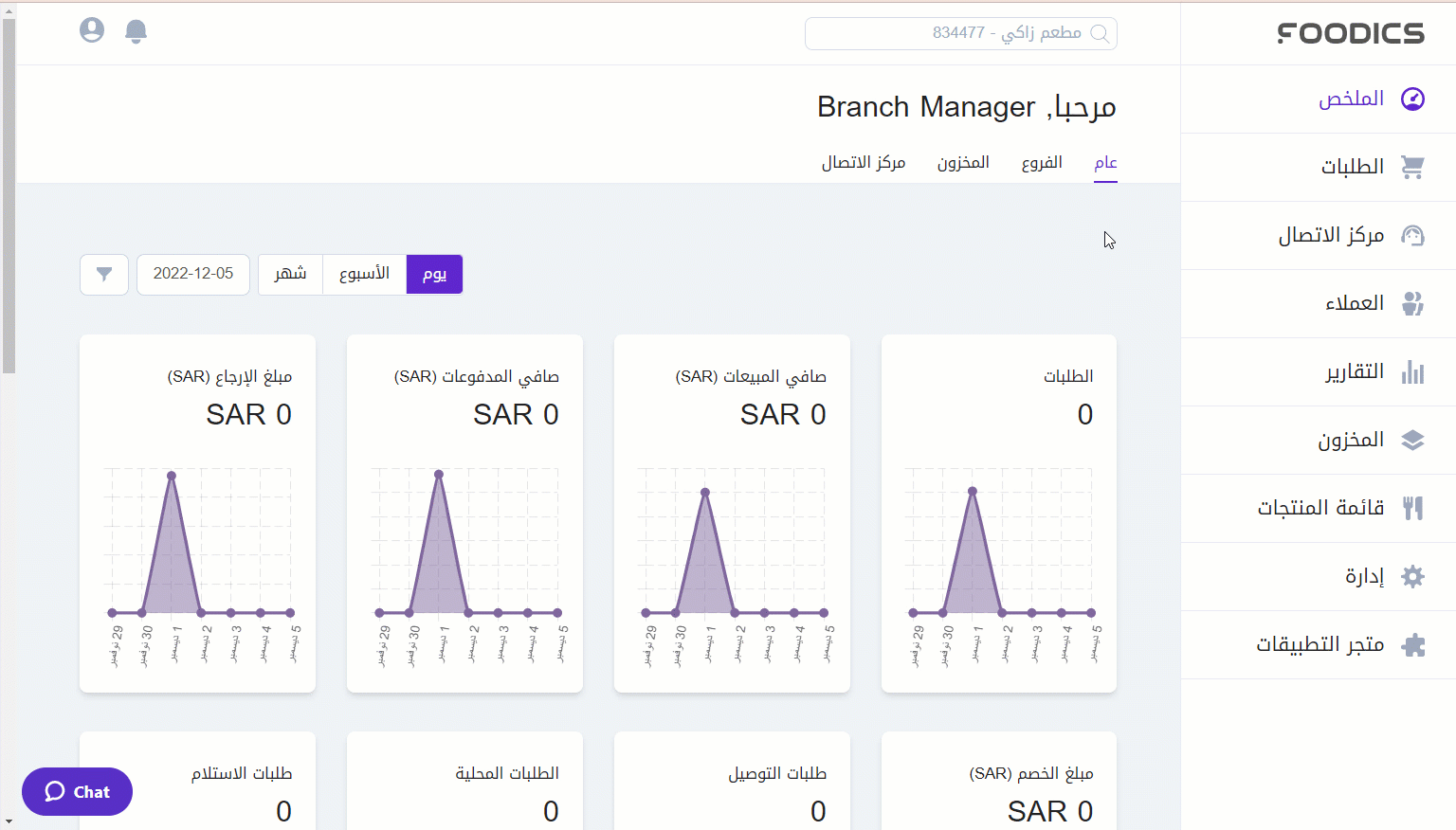Select the يوم period toggle
The image size is (1456, 830).
click(x=434, y=275)
